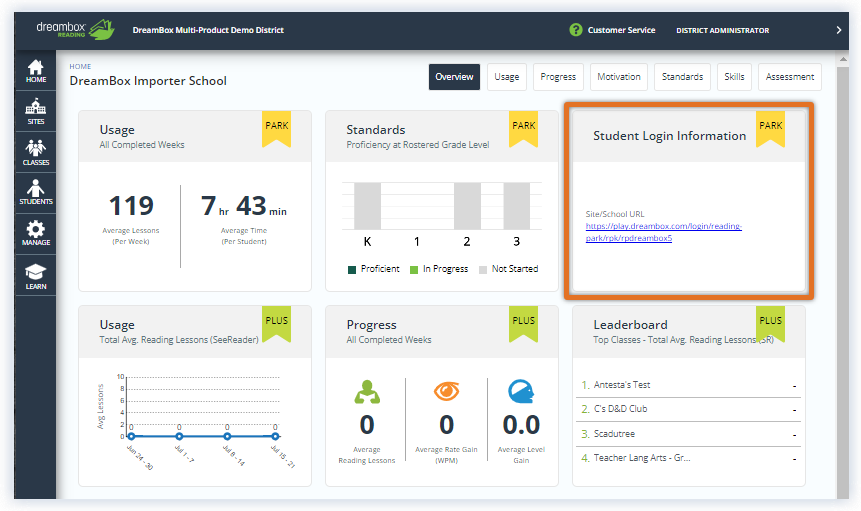This screenshot has width=861, height=511.
Task: Click the 7 hr 43 min average time
Action: 244,206
